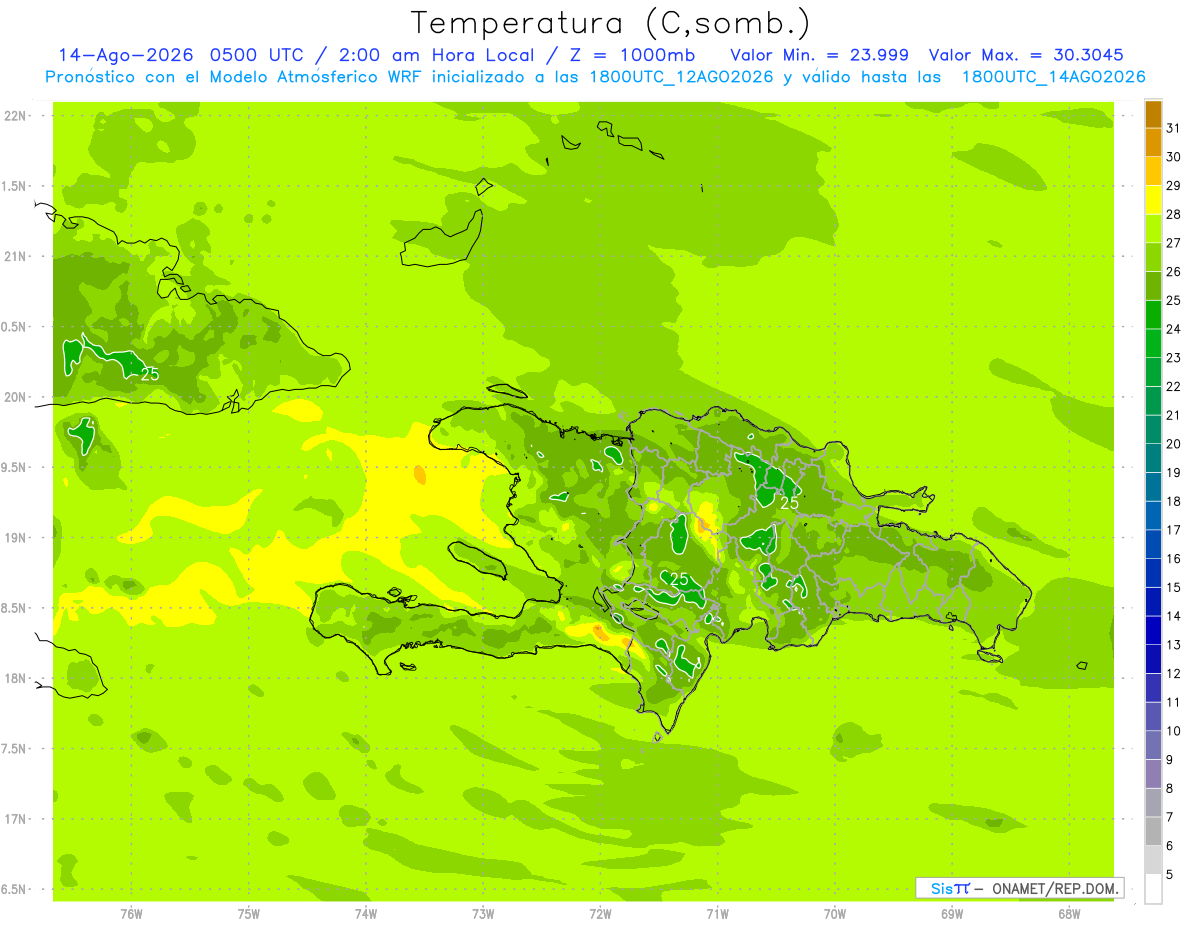The width and height of the screenshot is (1200, 927).
Task: Click the '73W' longitude axis label
Action: pyautogui.click(x=483, y=913)
